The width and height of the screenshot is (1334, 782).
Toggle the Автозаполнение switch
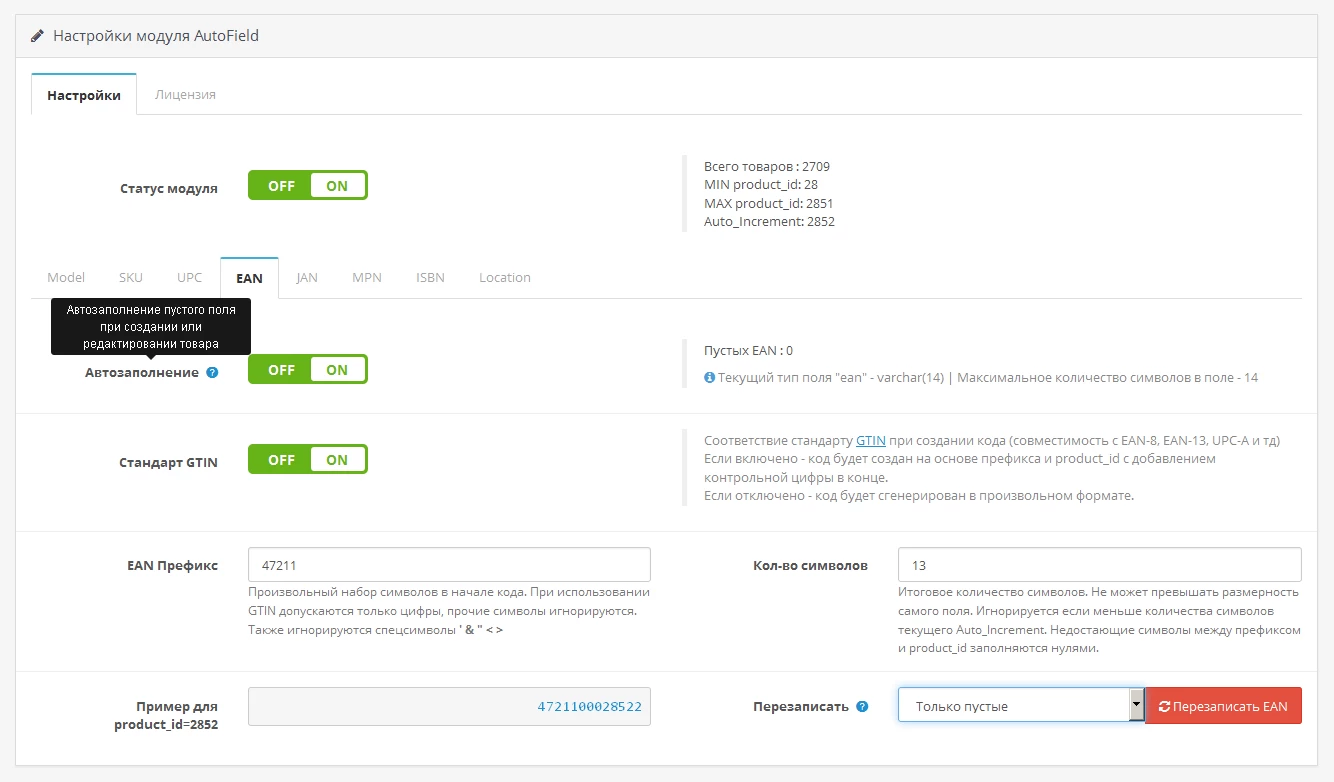coord(308,369)
